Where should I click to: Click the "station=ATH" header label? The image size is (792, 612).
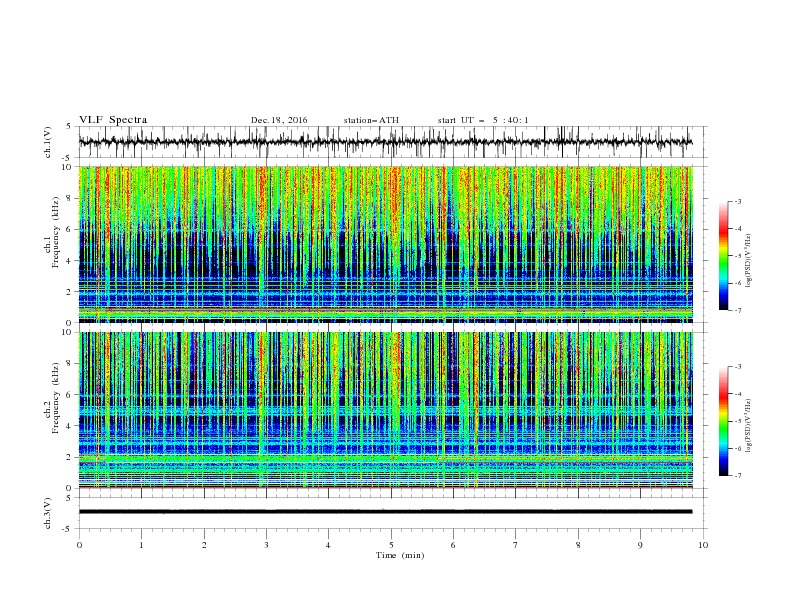point(371,120)
